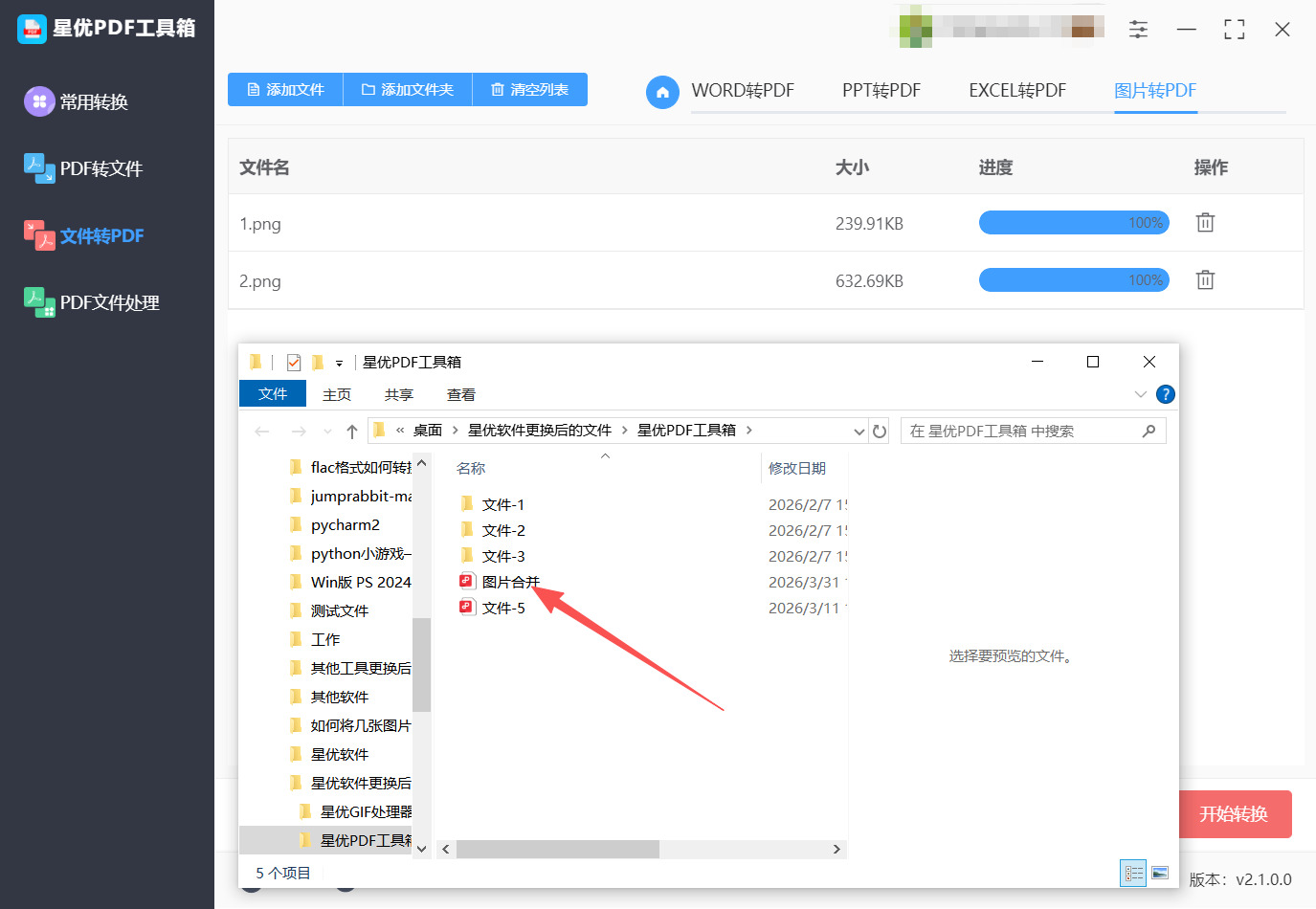Click the 1.png progress bar
This screenshot has width=1316, height=909.
pos(1074,223)
